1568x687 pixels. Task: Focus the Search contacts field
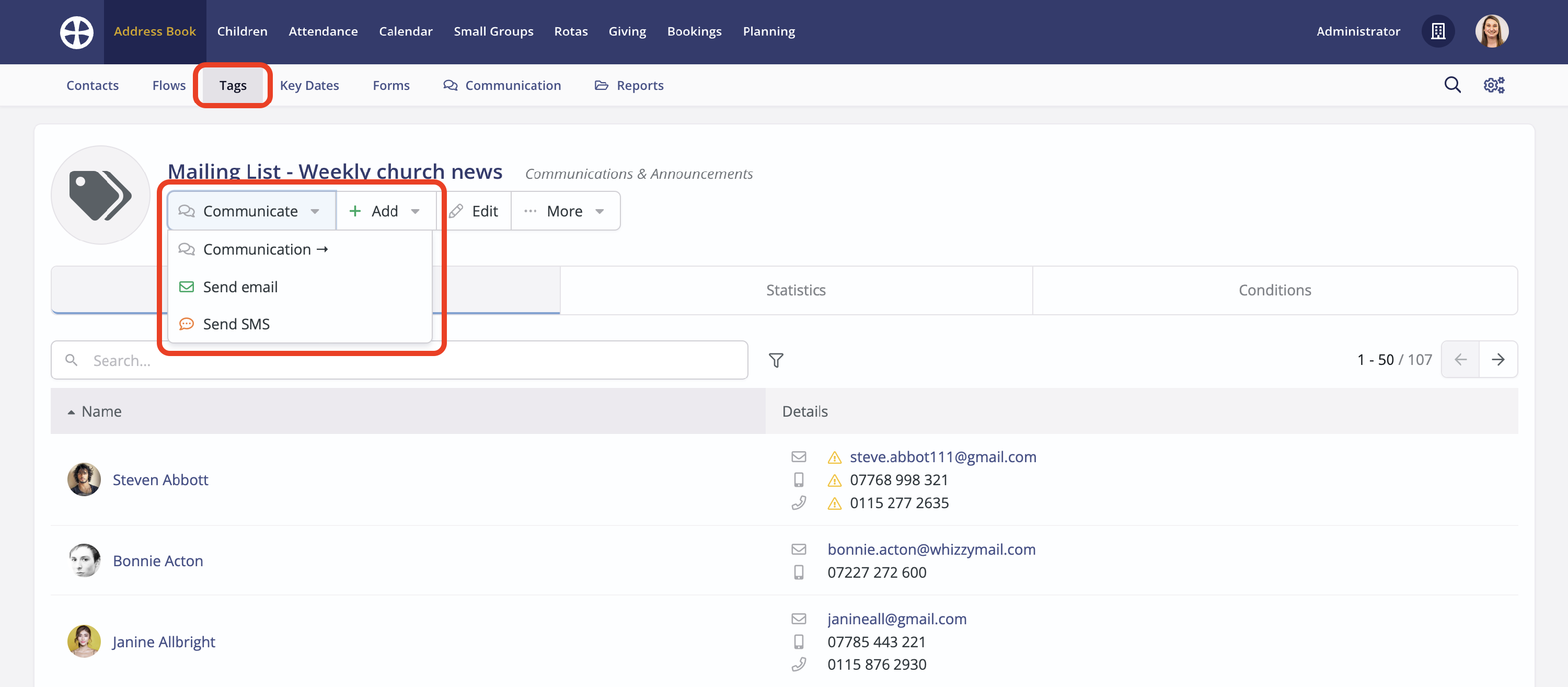pos(399,360)
